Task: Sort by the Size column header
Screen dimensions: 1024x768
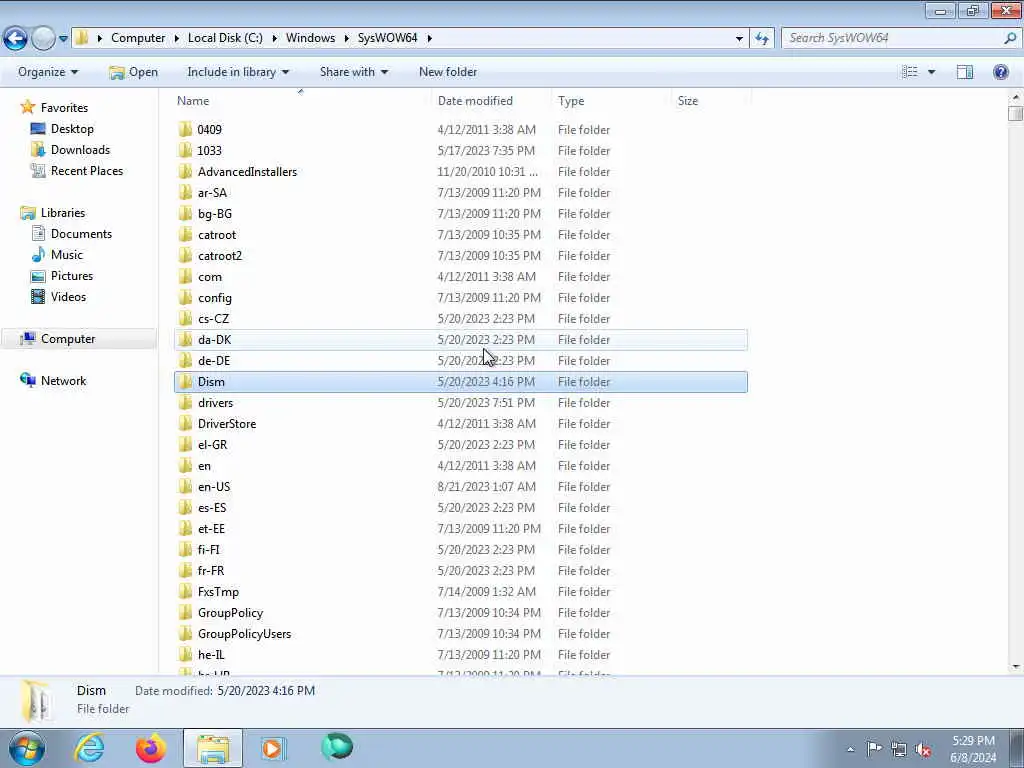Action: pos(688,101)
